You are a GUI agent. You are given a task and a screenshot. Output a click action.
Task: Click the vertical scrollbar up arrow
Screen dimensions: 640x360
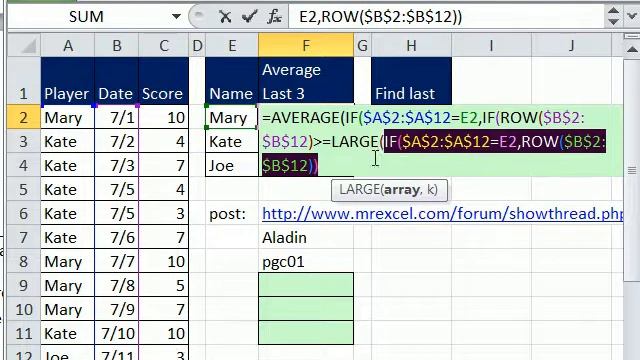(632, 49)
